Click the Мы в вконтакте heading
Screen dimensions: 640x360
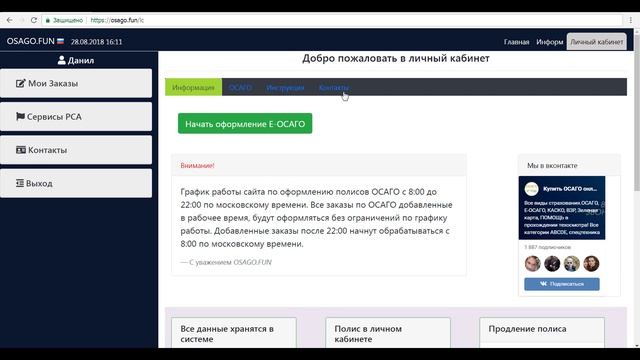(x=552, y=165)
